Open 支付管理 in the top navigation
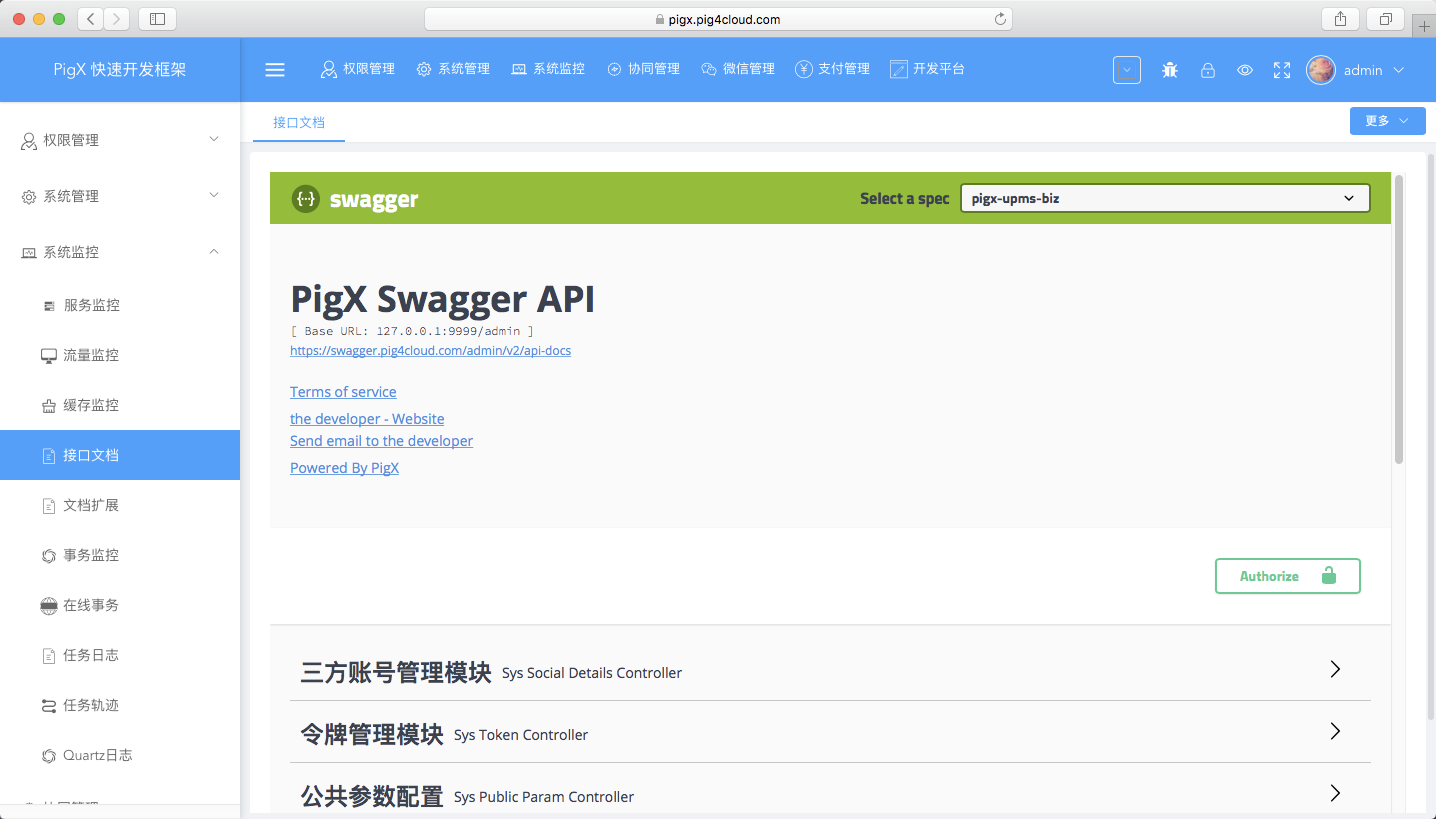This screenshot has width=1436, height=819. point(833,69)
